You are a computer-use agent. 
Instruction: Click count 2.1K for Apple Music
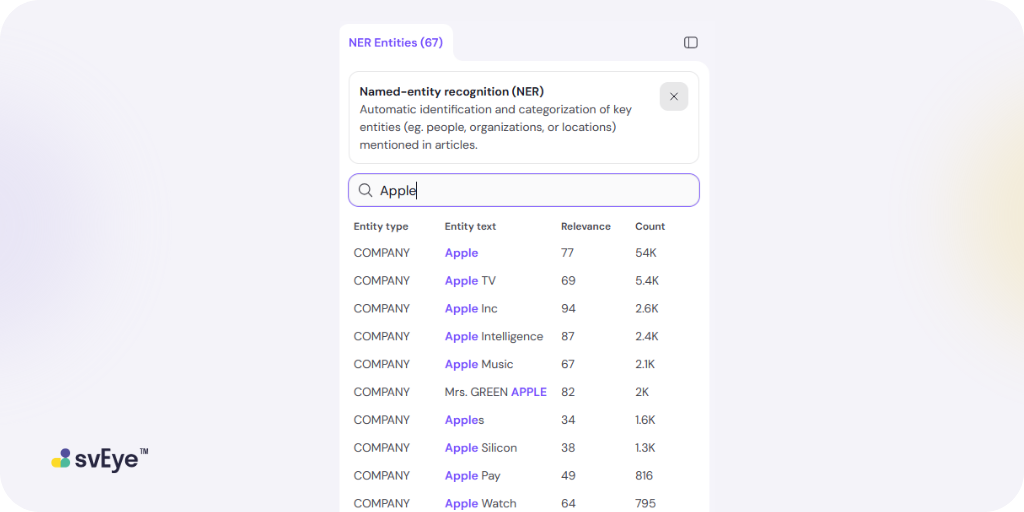647,364
